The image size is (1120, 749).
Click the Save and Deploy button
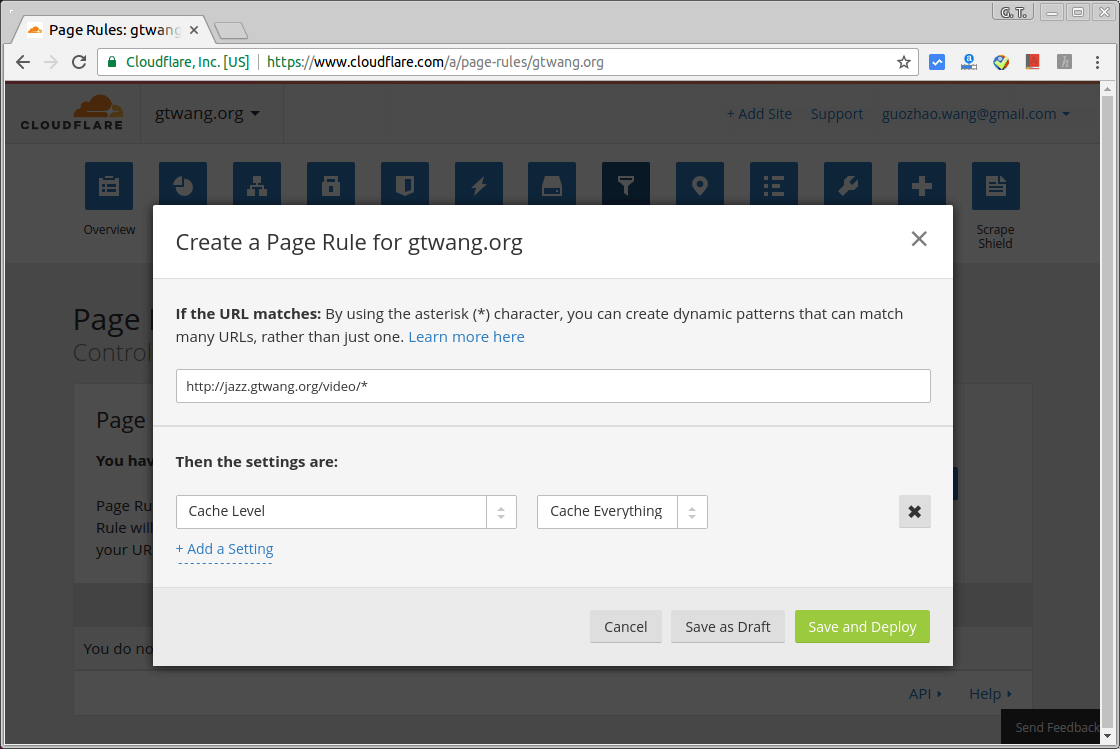tap(862, 626)
